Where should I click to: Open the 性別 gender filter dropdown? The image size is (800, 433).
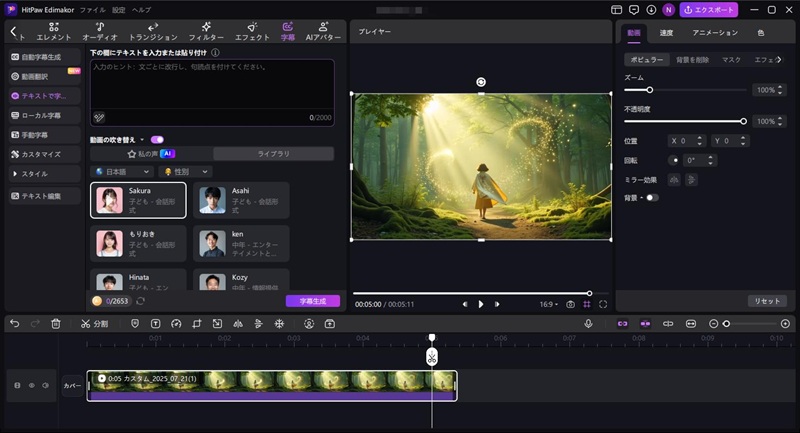(186, 172)
